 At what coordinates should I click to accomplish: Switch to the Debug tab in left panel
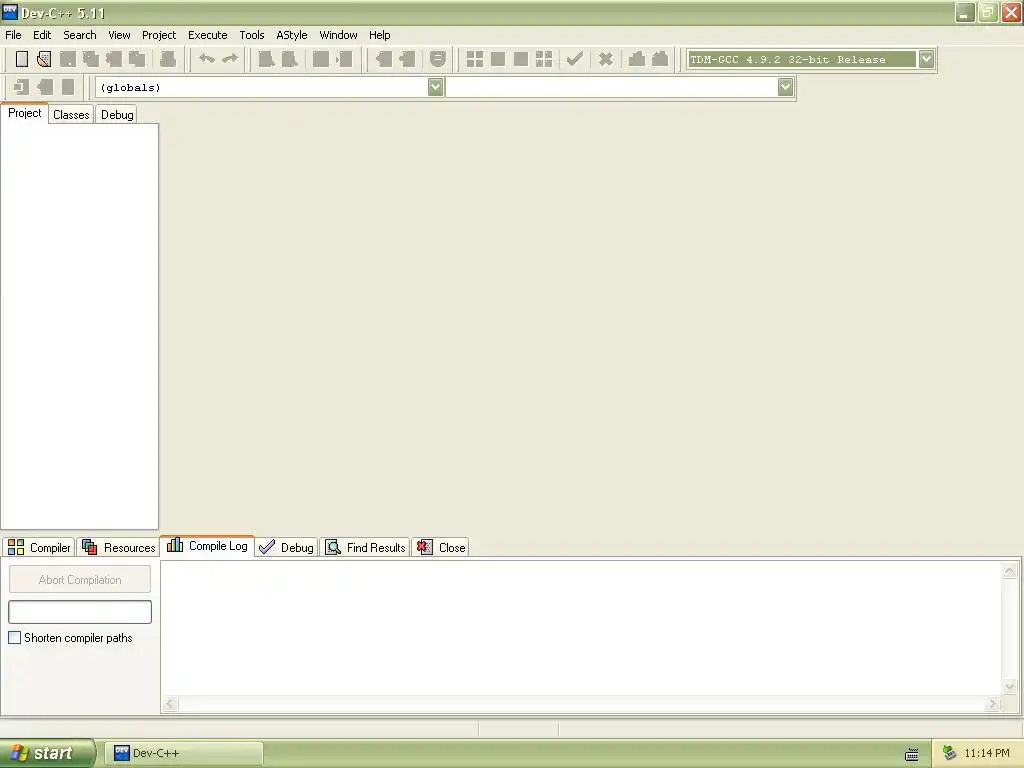click(117, 115)
